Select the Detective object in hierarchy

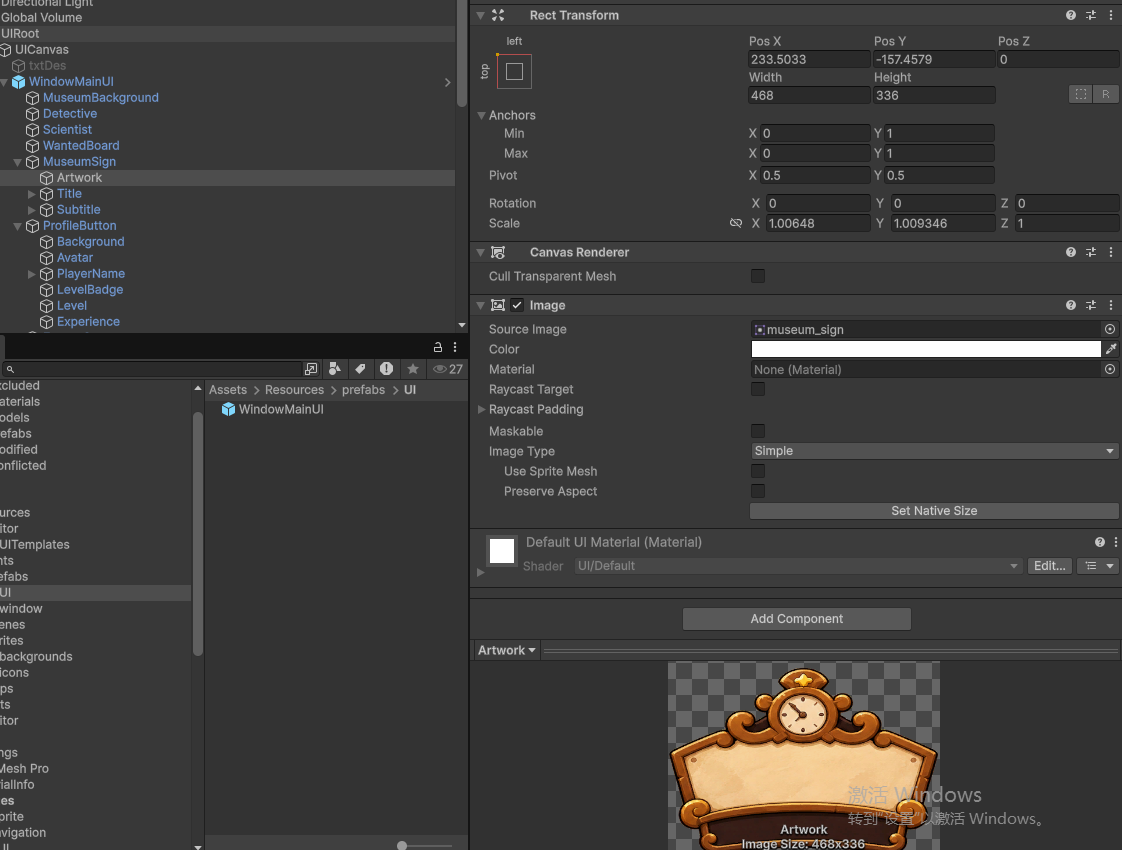tap(69, 114)
